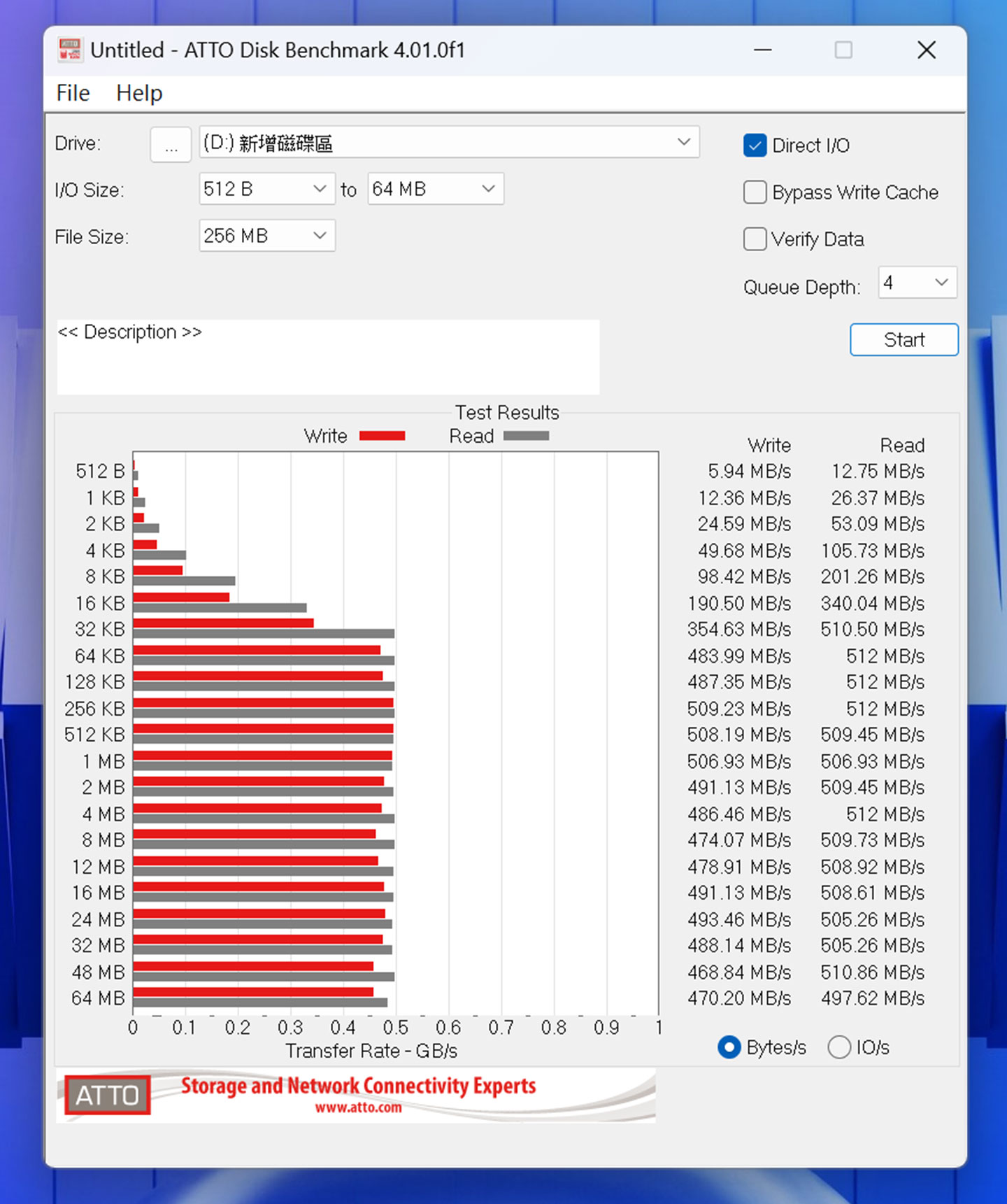Image resolution: width=1007 pixels, height=1204 pixels.
Task: Click the 24 MB write value 493.46 MB/s
Action: pos(739,920)
